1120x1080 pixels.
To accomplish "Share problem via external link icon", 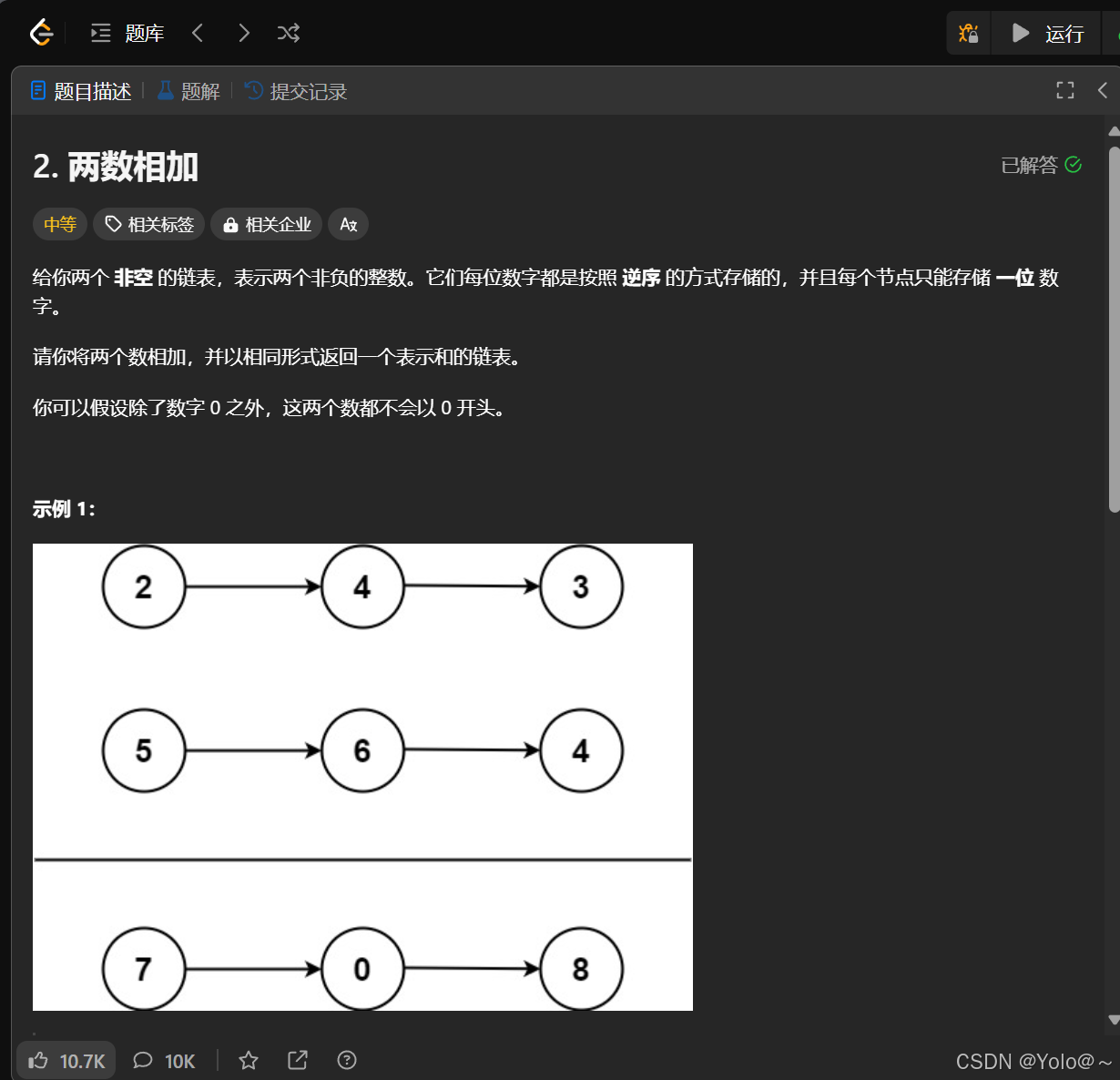I will pyautogui.click(x=298, y=1060).
